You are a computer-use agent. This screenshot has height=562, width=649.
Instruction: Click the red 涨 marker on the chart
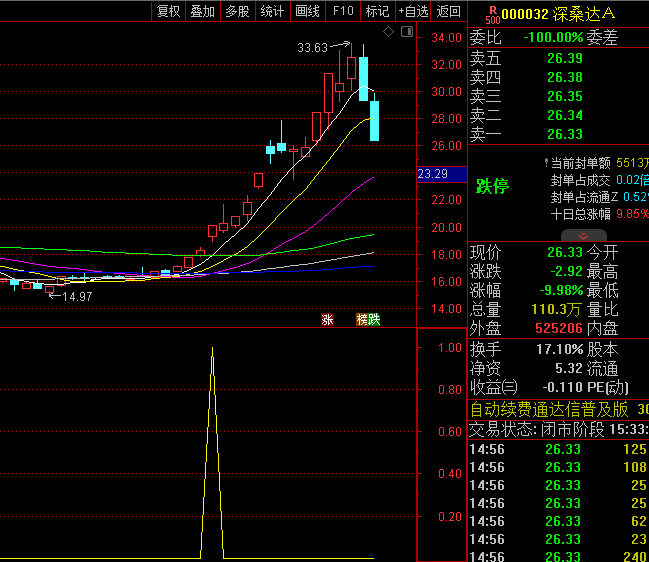tap(327, 320)
